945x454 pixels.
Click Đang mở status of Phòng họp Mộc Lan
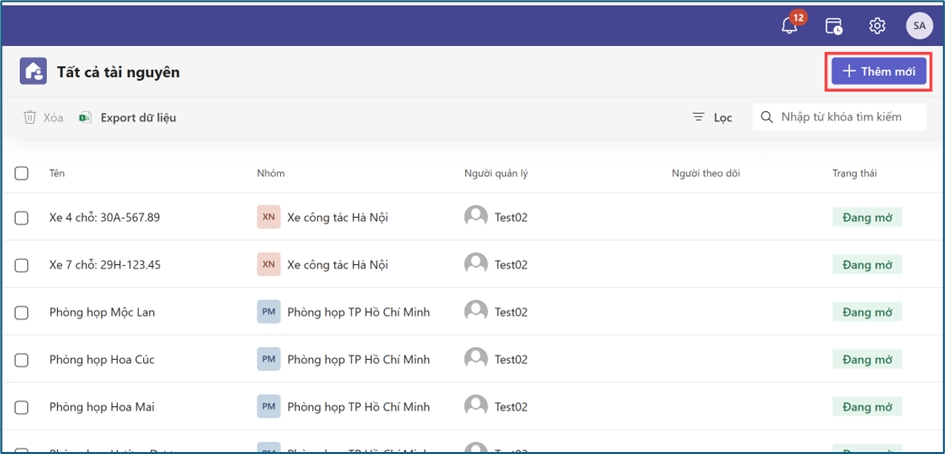866,312
